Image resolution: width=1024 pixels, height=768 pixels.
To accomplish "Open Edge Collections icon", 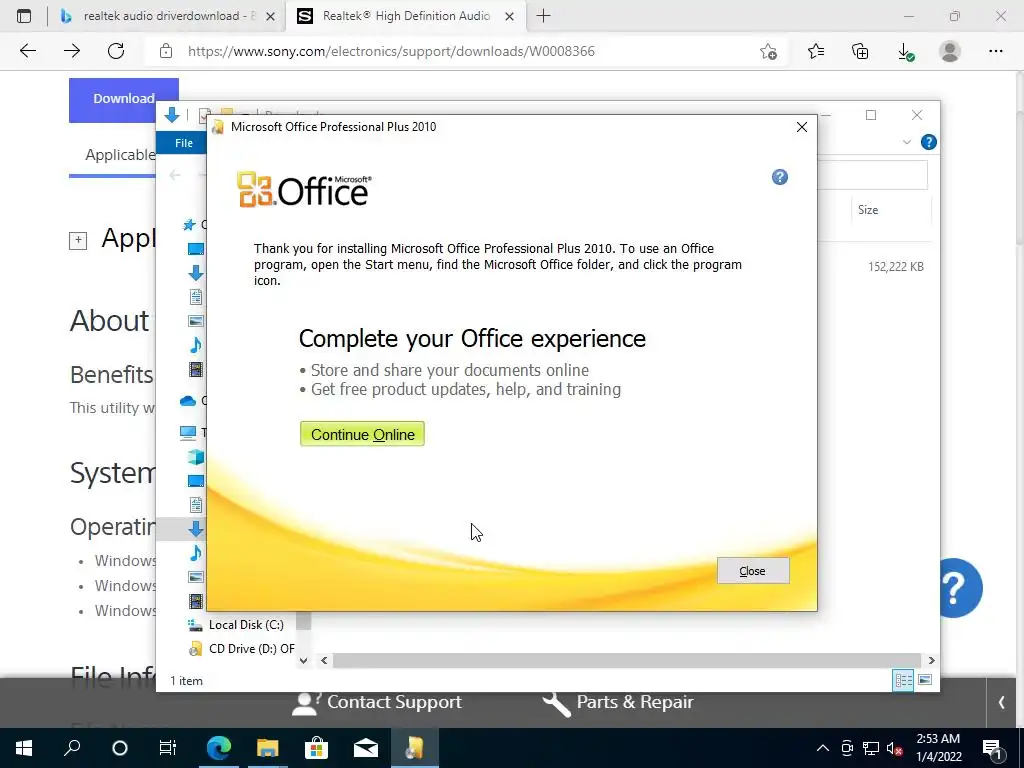I will [860, 51].
